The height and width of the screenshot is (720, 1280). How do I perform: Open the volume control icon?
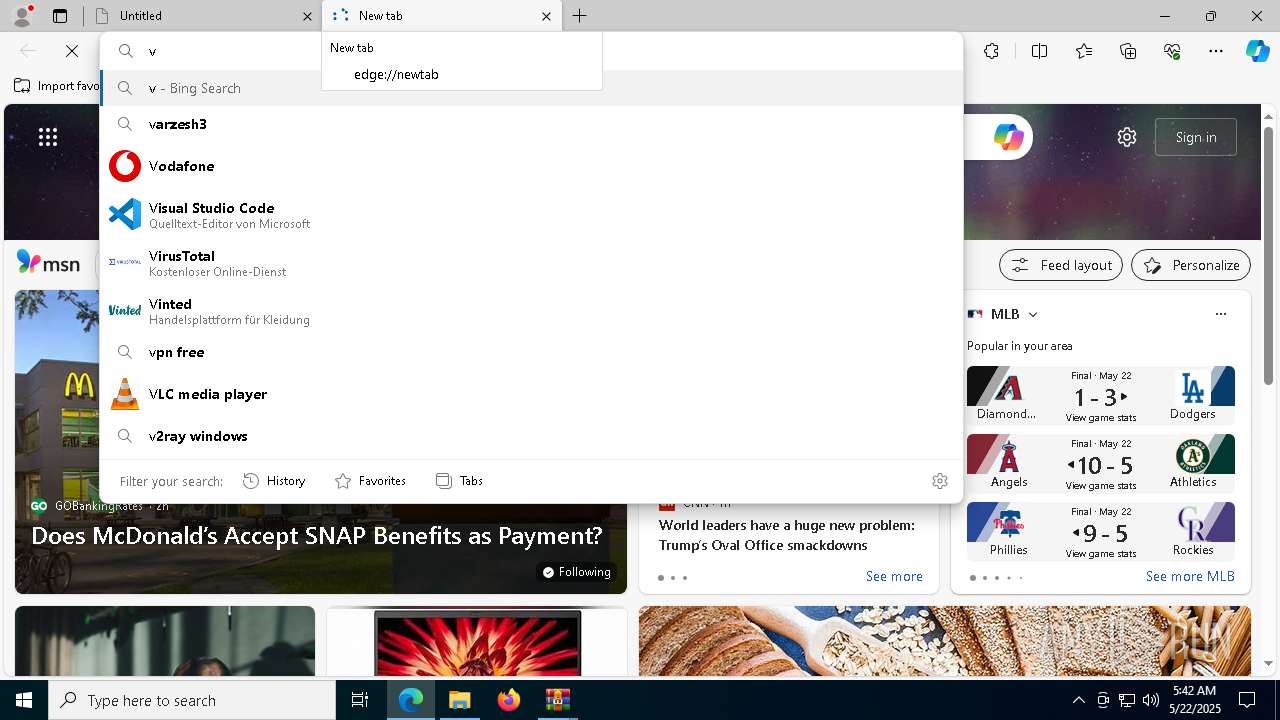click(x=1150, y=700)
